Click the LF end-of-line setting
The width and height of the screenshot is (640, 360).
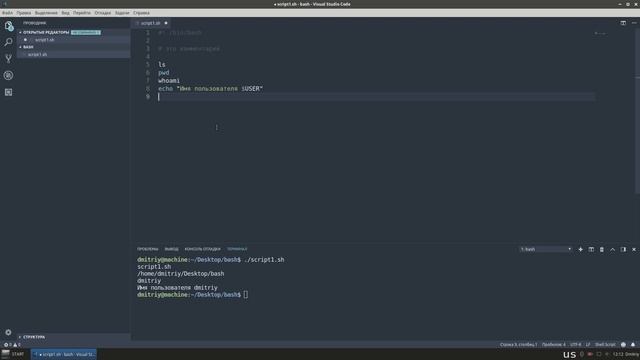[x=588, y=344]
